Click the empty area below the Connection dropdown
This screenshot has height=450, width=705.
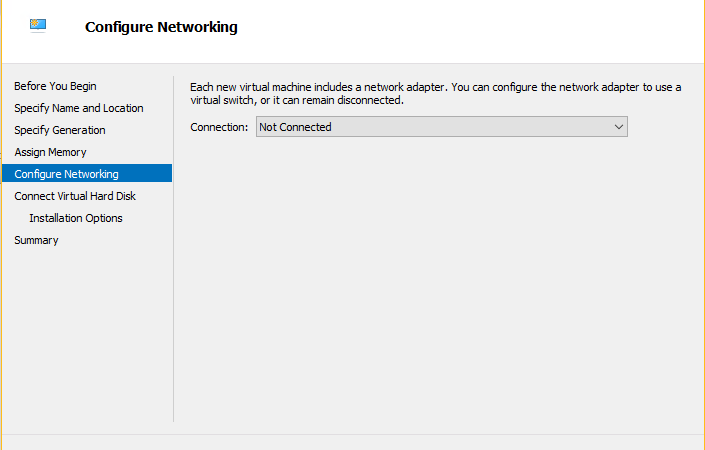pyautogui.click(x=436, y=279)
